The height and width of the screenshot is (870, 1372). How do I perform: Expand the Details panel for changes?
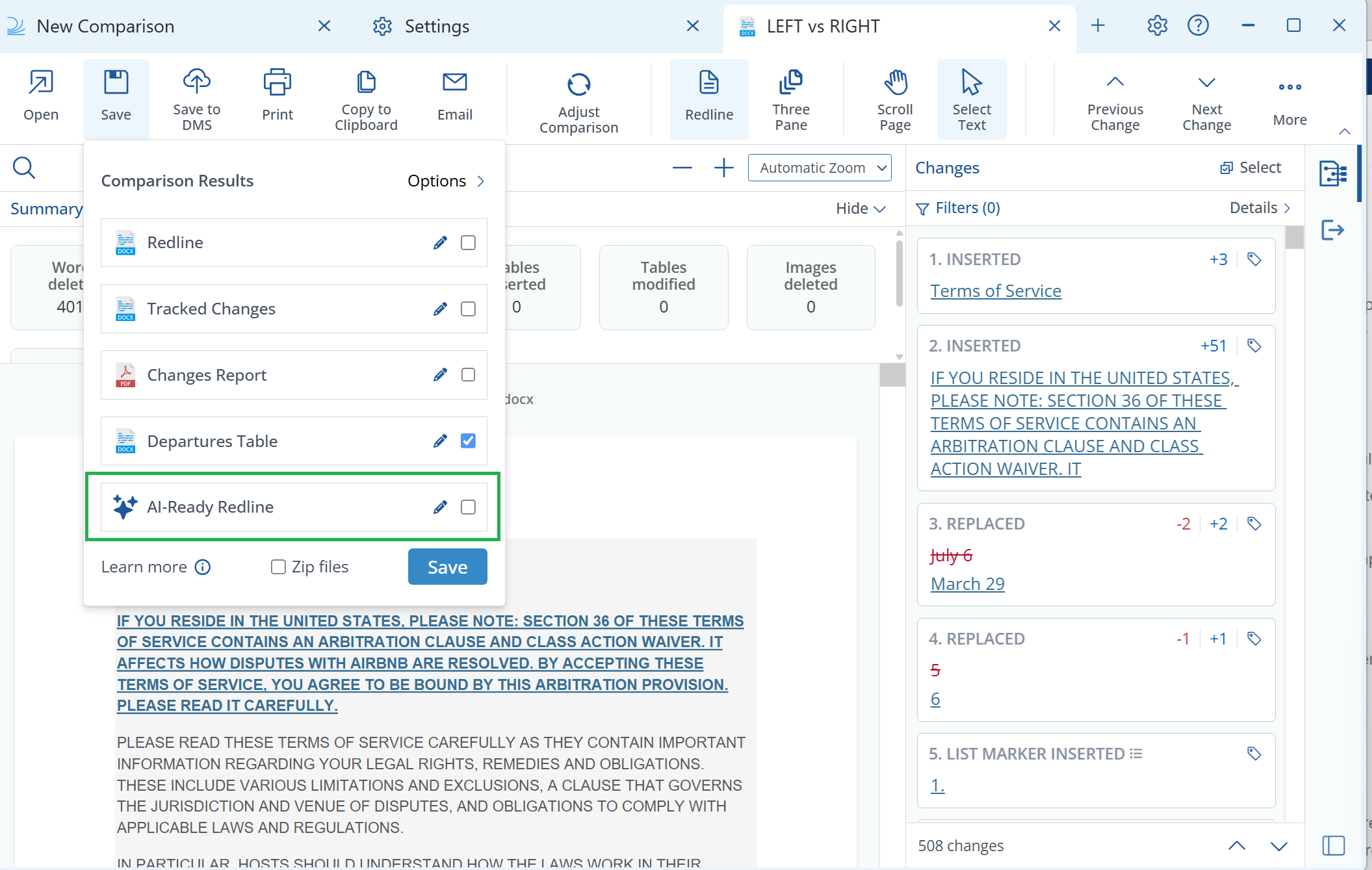pos(1258,207)
